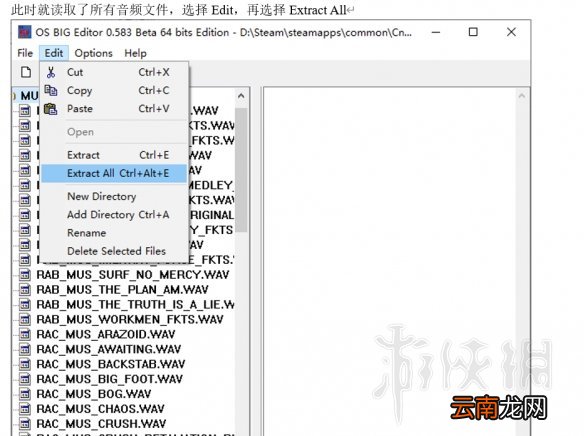This screenshot has width=584, height=436.
Task: Click file icon beside RAB_MUS_THE_PLAN_AM.WAV
Action: point(25,290)
